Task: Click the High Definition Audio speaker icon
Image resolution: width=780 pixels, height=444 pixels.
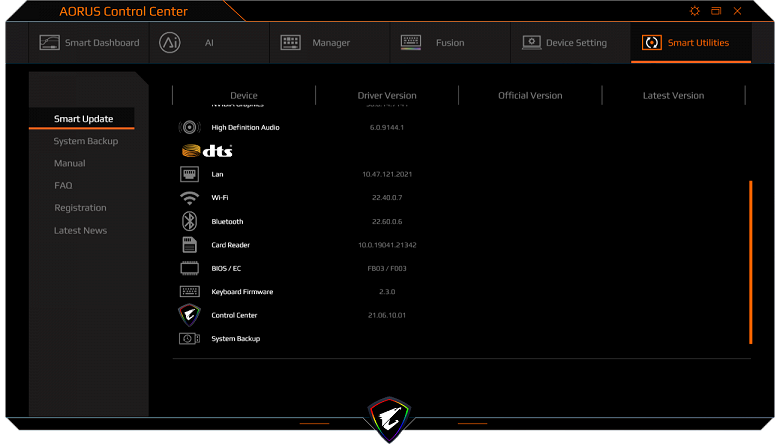Action: point(190,127)
